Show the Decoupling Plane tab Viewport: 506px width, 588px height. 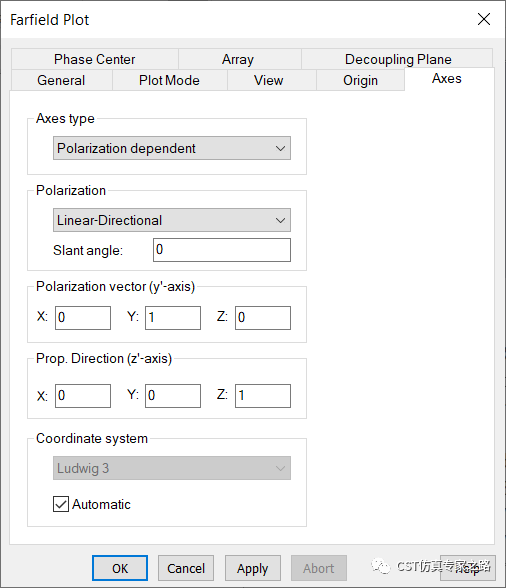(397, 59)
